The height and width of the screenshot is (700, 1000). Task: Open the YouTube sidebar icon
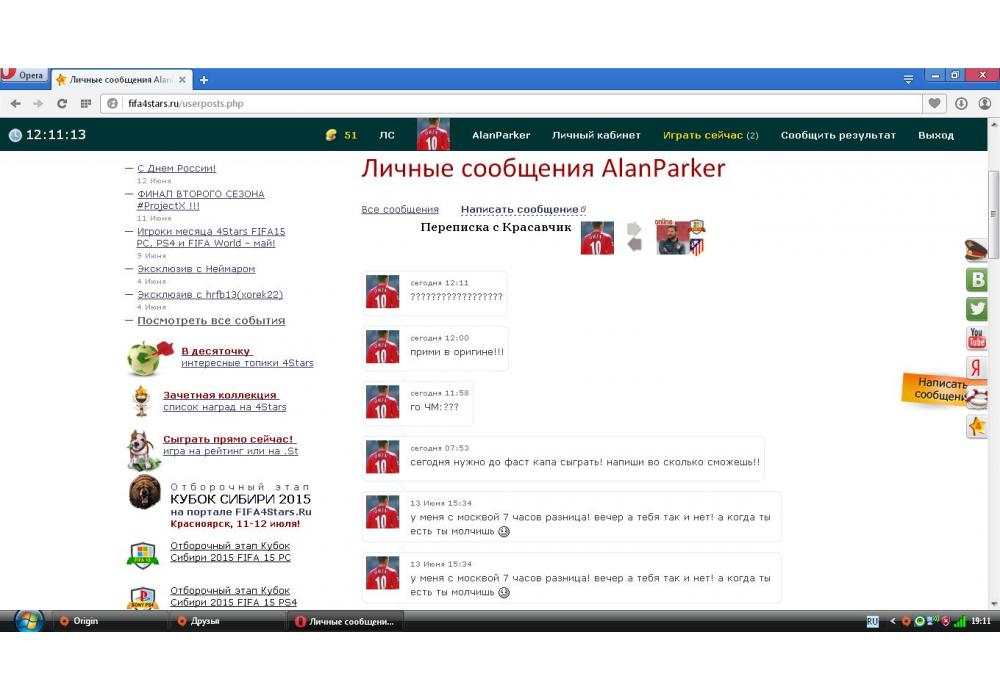click(x=976, y=338)
